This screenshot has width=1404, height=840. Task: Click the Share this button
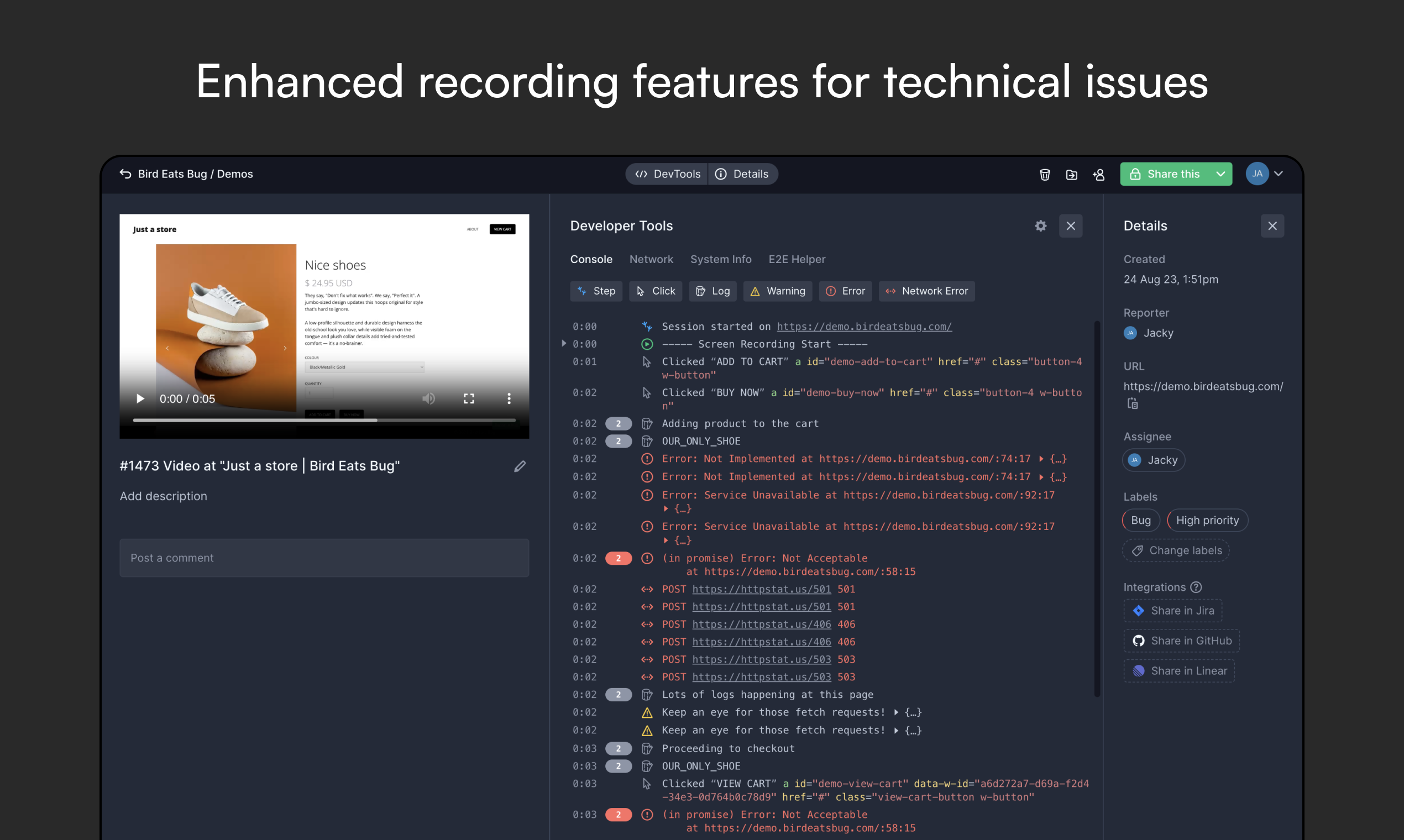[1165, 174]
